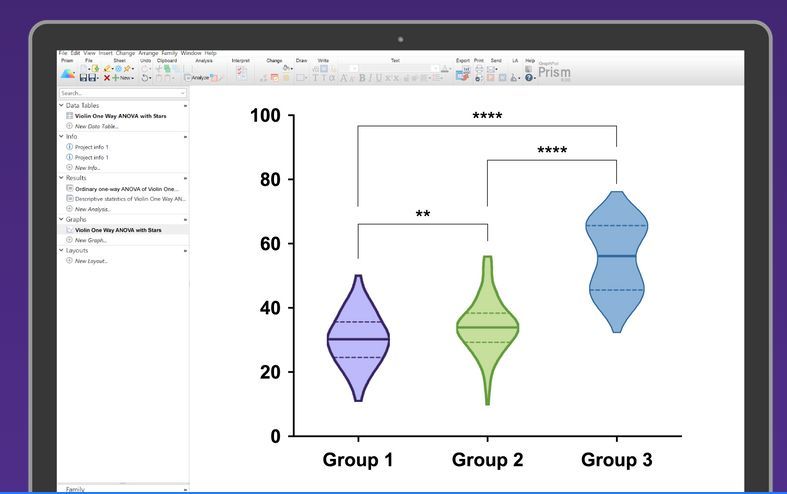Image resolution: width=787 pixels, height=494 pixels.
Task: Click the red Delete sheet icon
Action: coord(107,77)
